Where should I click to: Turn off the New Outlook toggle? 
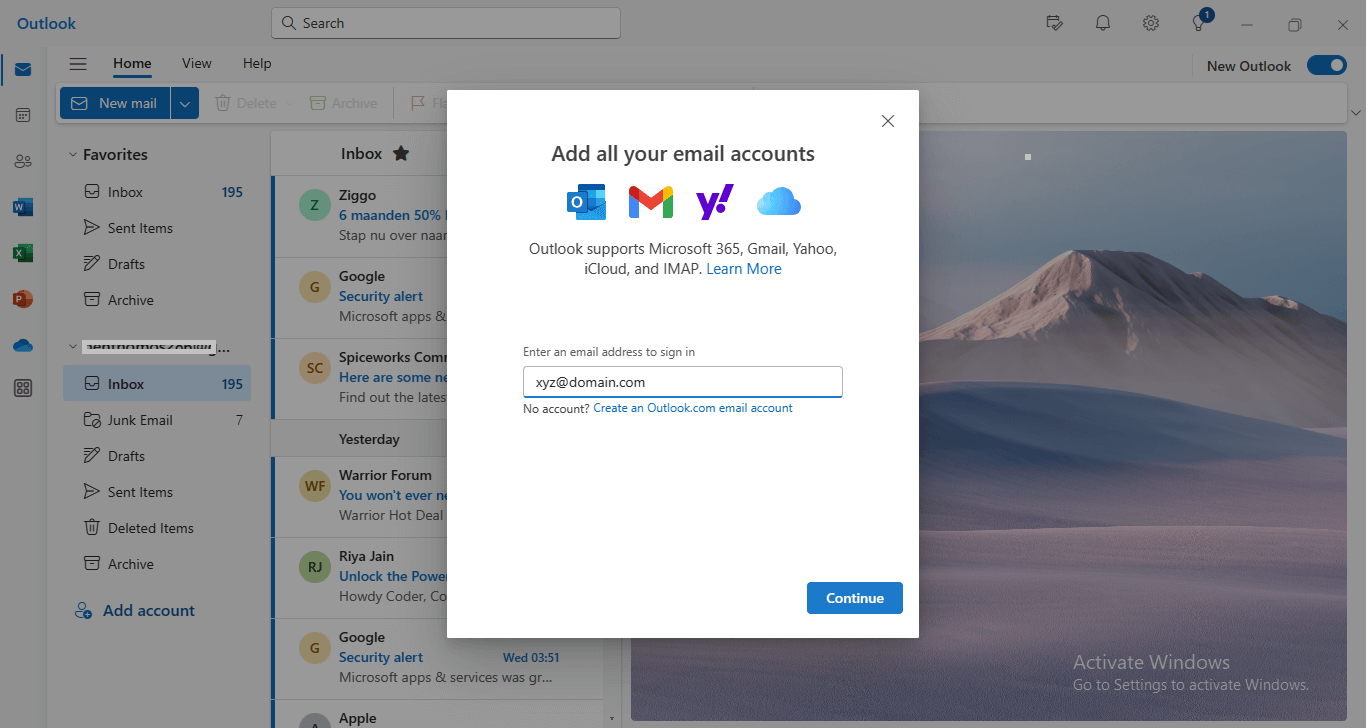[1327, 66]
